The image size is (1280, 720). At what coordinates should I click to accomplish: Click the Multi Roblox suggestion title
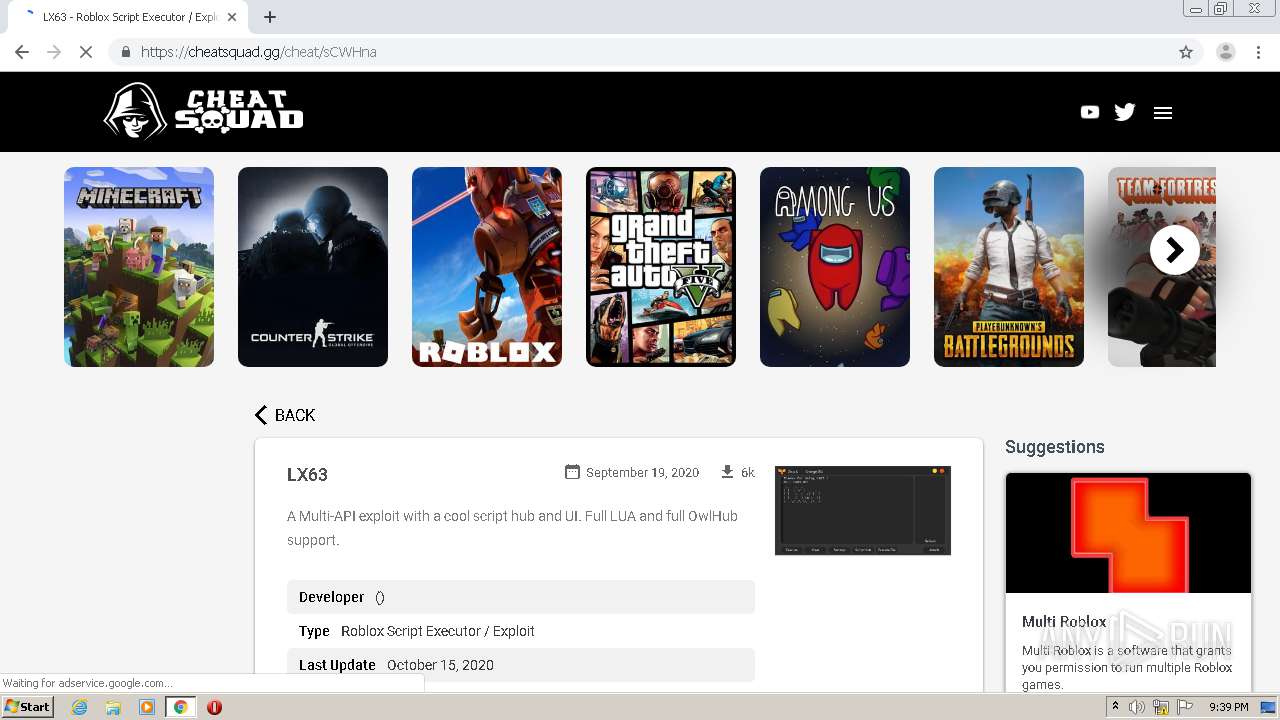pos(1064,622)
